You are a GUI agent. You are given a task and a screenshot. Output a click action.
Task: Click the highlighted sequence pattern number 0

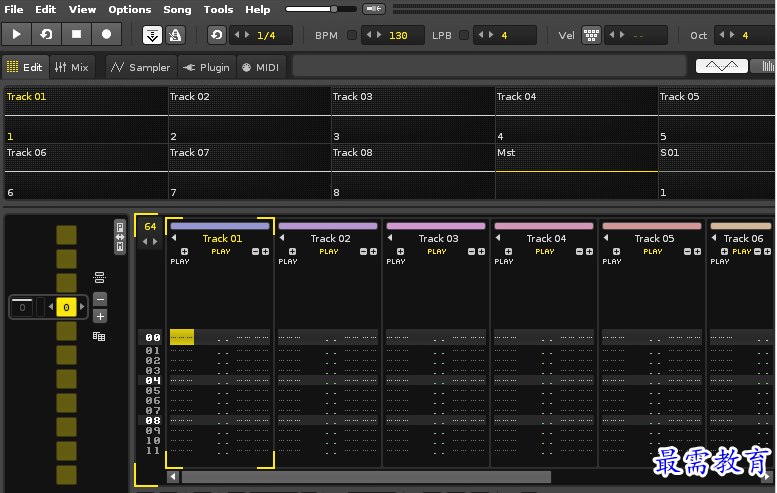66,307
